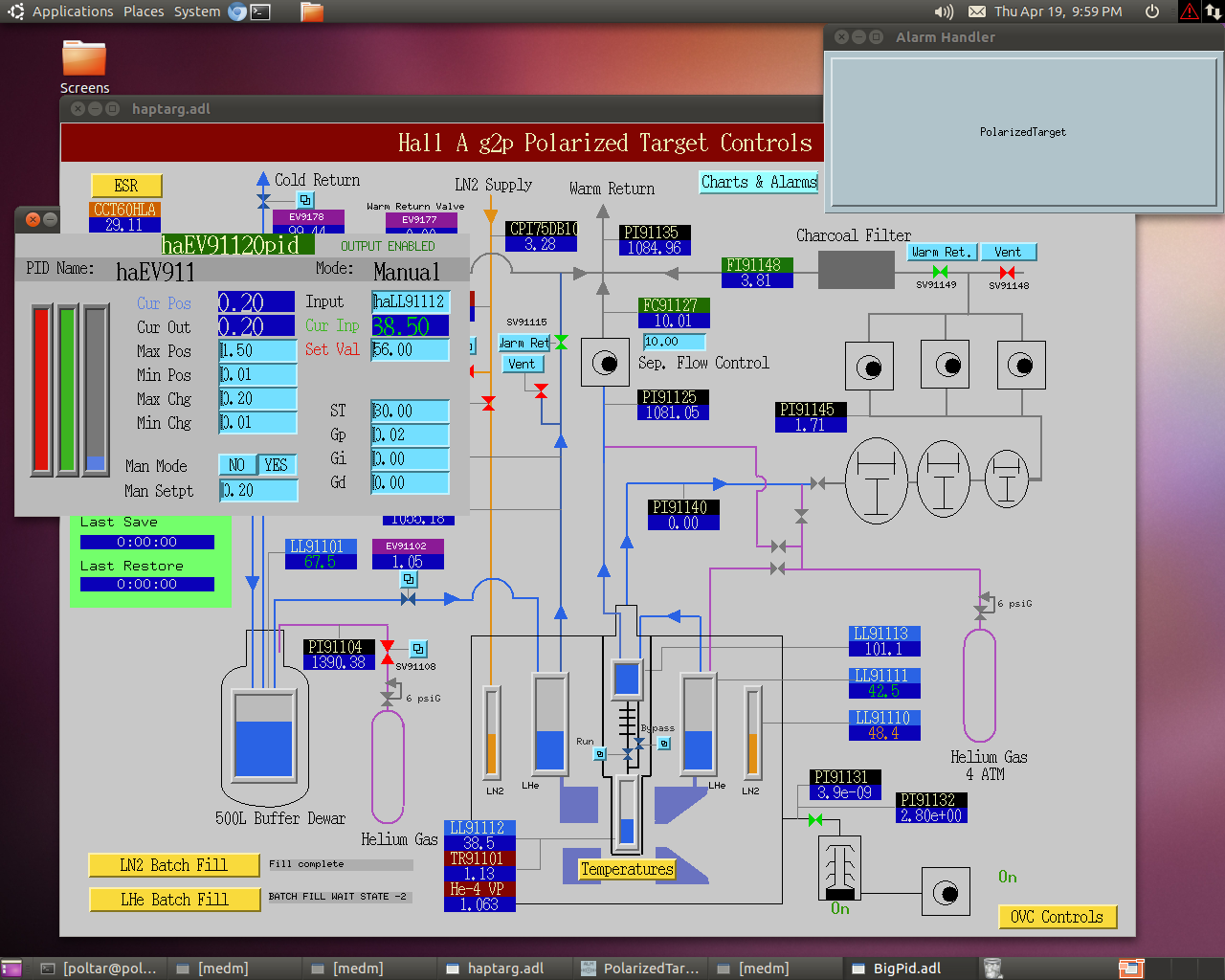The width and height of the screenshot is (1225, 980).
Task: Click the date and time in top panel
Action: (1058, 11)
